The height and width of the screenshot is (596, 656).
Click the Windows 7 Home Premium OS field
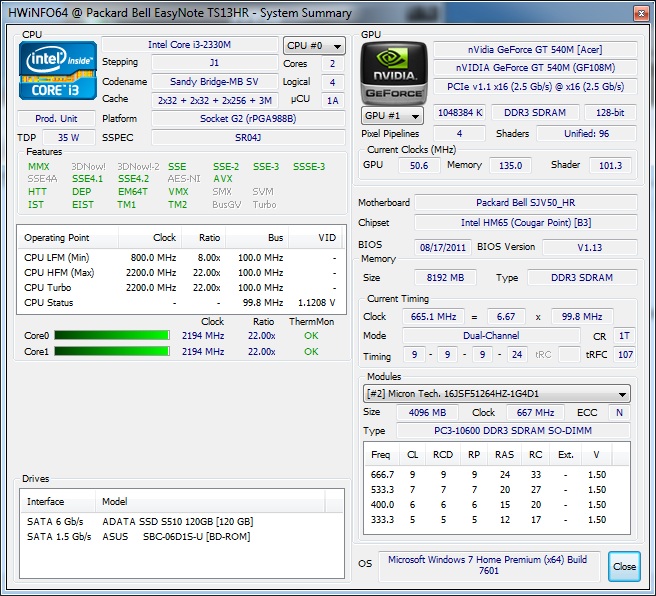488,566
